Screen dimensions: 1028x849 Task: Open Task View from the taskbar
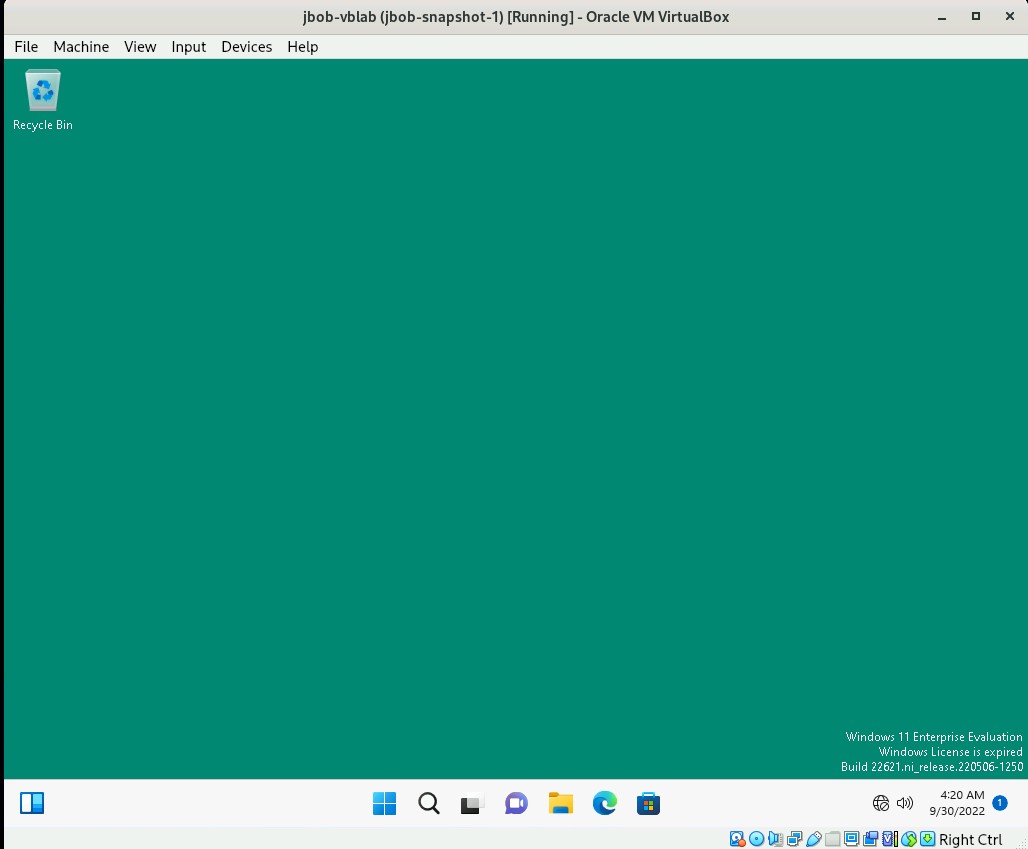[472, 803]
